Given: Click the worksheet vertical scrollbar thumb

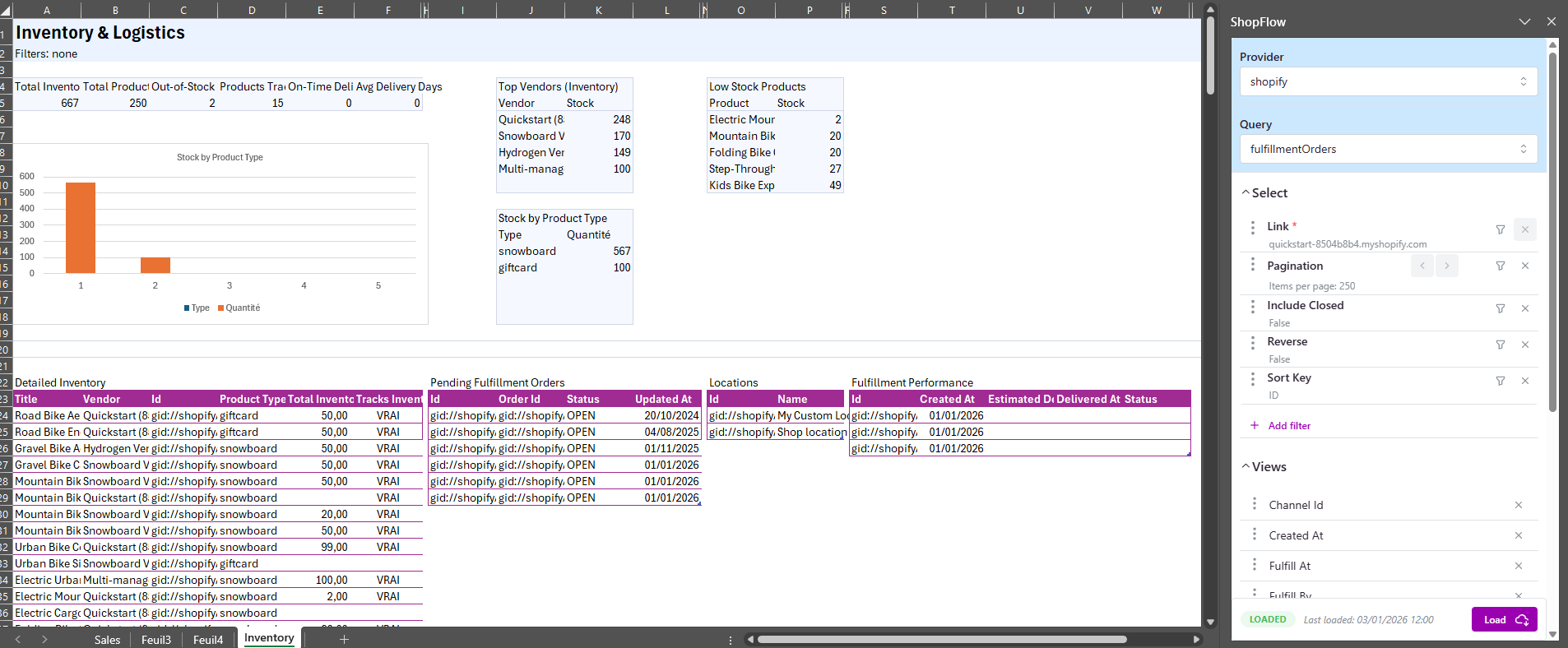Looking at the screenshot, I should coord(1210,55).
